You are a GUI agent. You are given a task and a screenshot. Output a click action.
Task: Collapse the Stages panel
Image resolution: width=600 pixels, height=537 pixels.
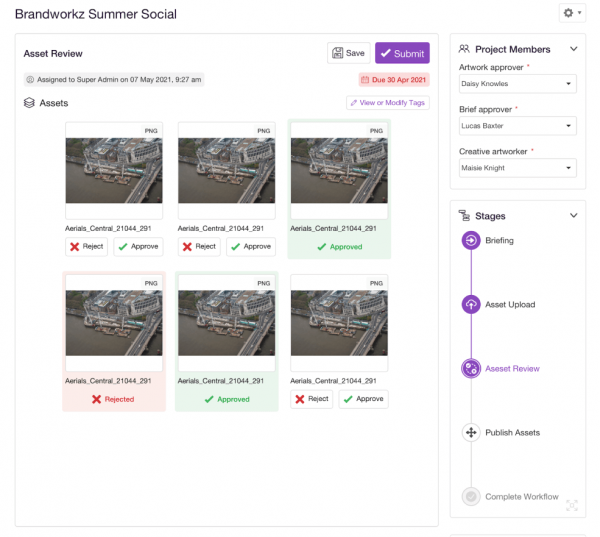coord(573,215)
